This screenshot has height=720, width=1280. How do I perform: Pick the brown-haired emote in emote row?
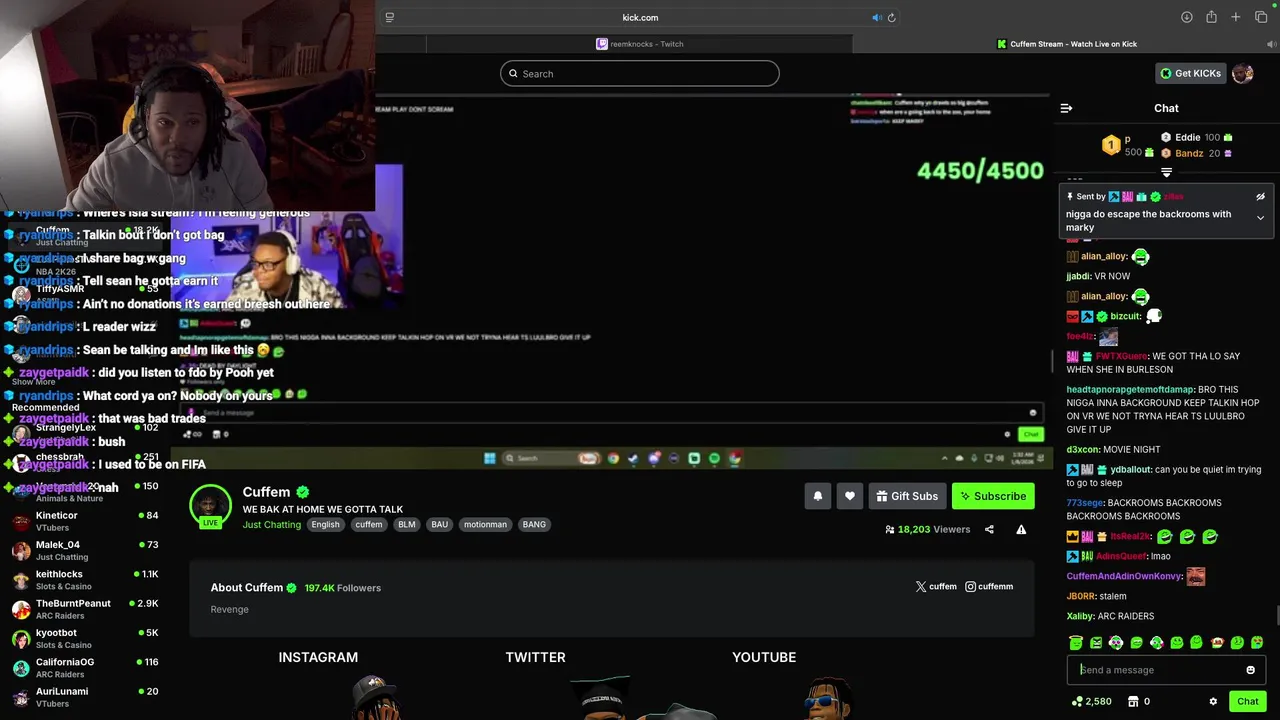click(x=1217, y=643)
